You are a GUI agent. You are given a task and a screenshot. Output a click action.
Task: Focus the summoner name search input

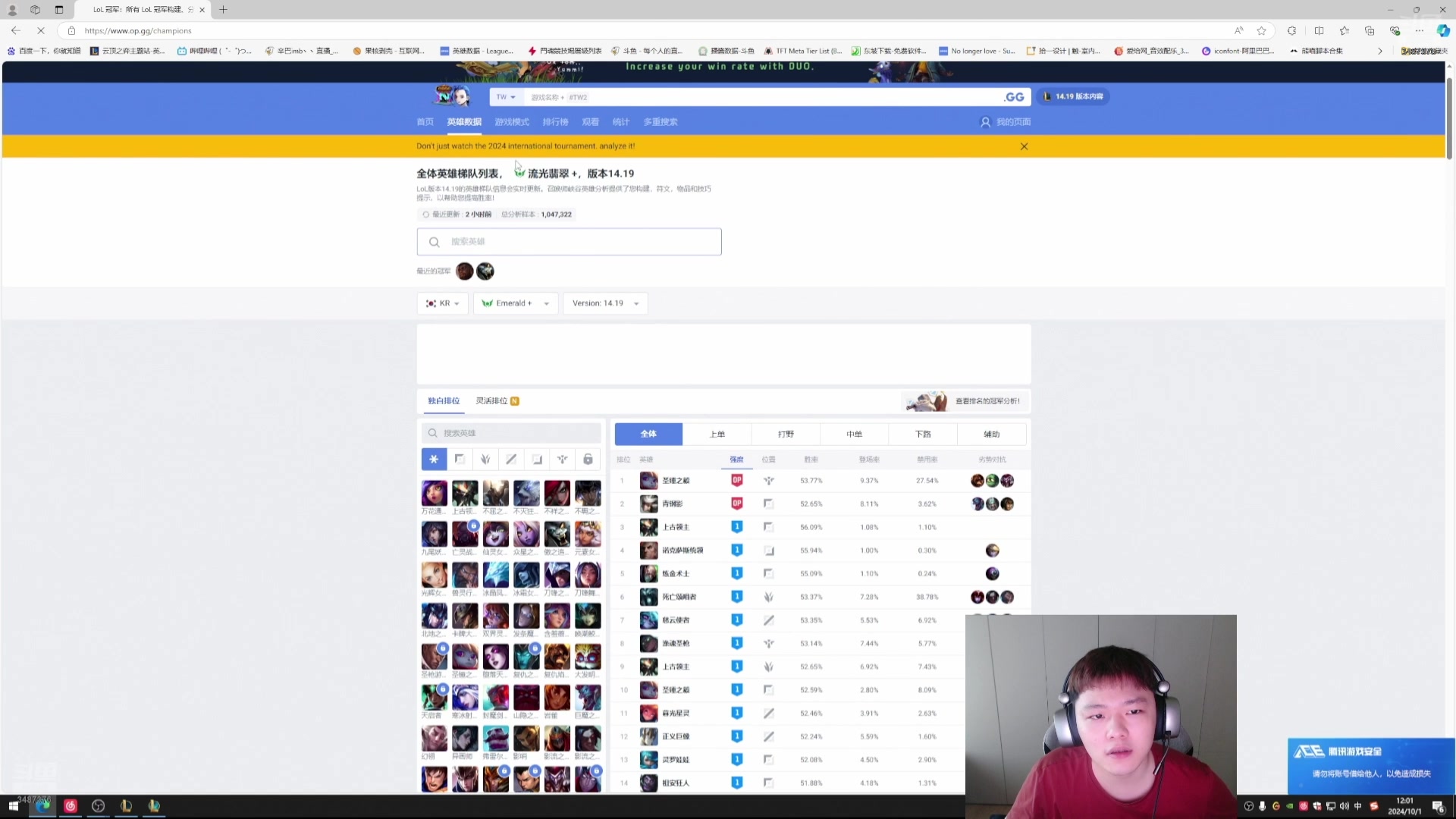[762, 97]
